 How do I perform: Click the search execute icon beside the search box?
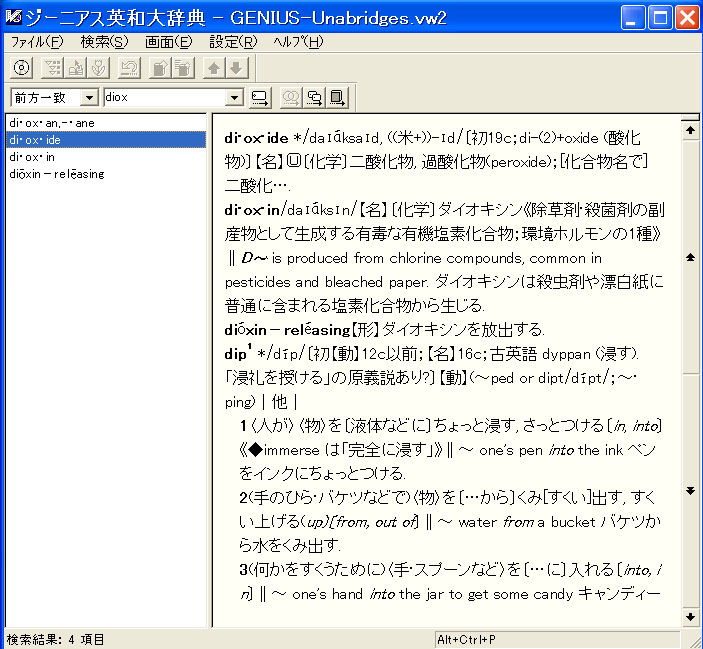click(260, 97)
